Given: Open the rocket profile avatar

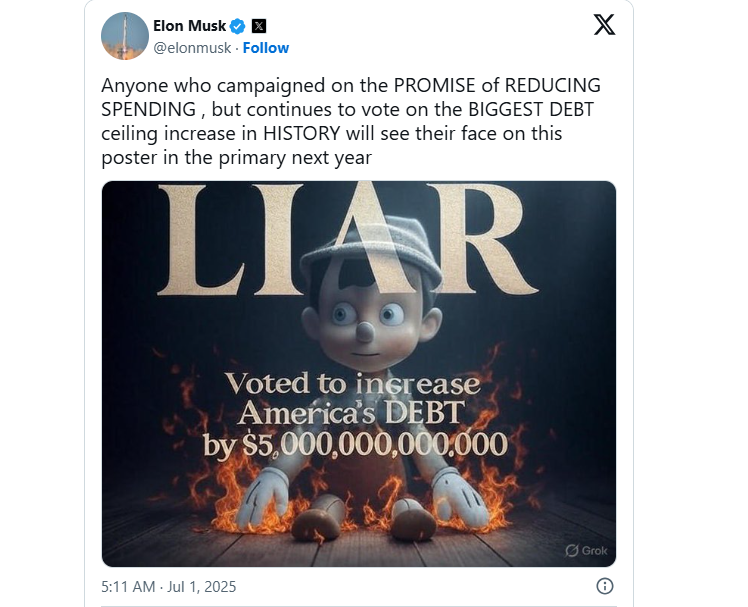Looking at the screenshot, I should (125, 36).
